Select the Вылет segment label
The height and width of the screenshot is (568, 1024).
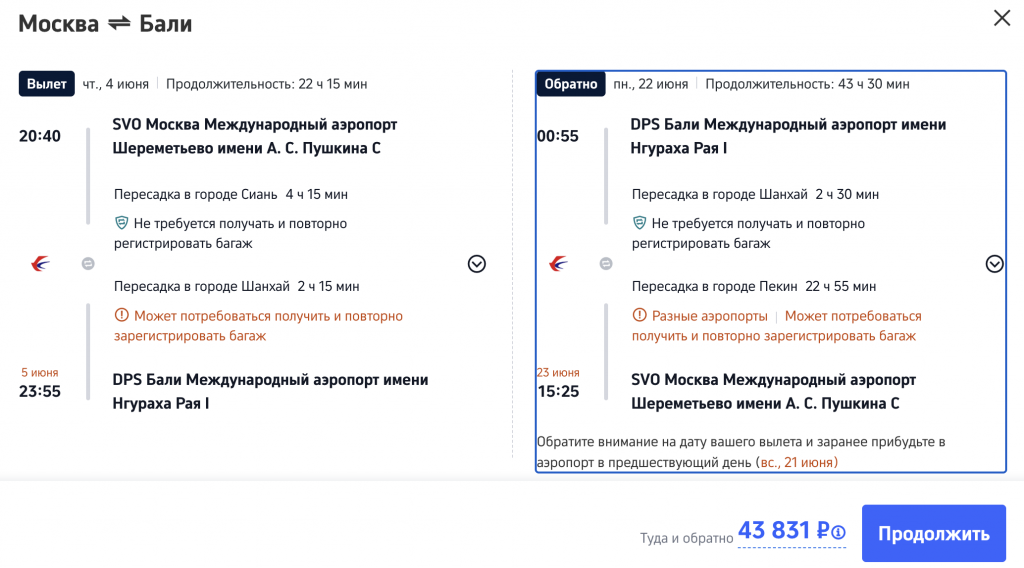pyautogui.click(x=47, y=84)
